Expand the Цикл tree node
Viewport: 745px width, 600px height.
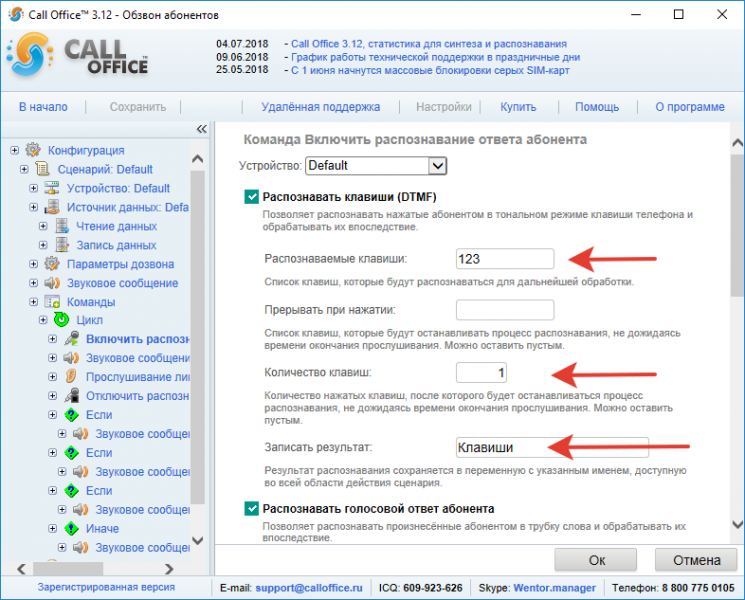click(x=43, y=320)
